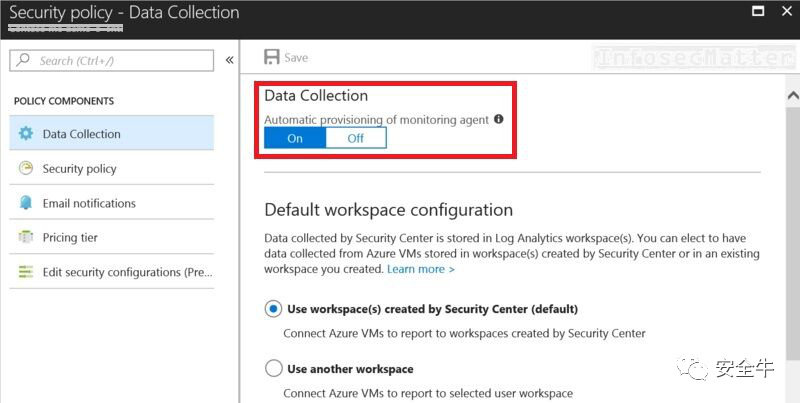Click the Save button label
The height and width of the screenshot is (403, 800).
click(x=296, y=58)
